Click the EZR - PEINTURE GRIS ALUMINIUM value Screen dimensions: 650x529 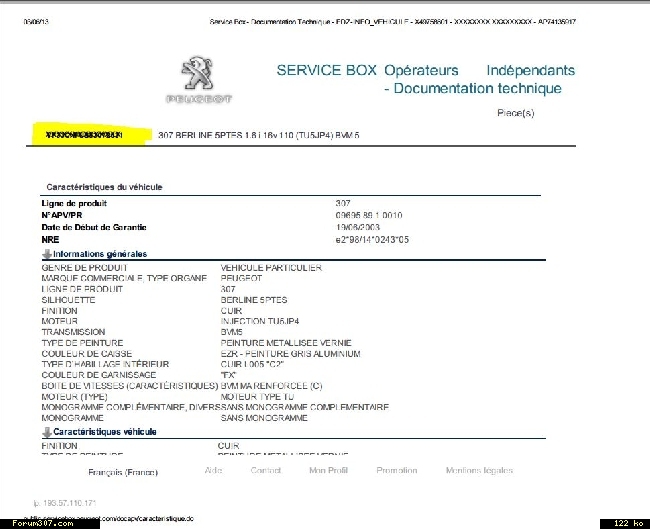[290, 354]
